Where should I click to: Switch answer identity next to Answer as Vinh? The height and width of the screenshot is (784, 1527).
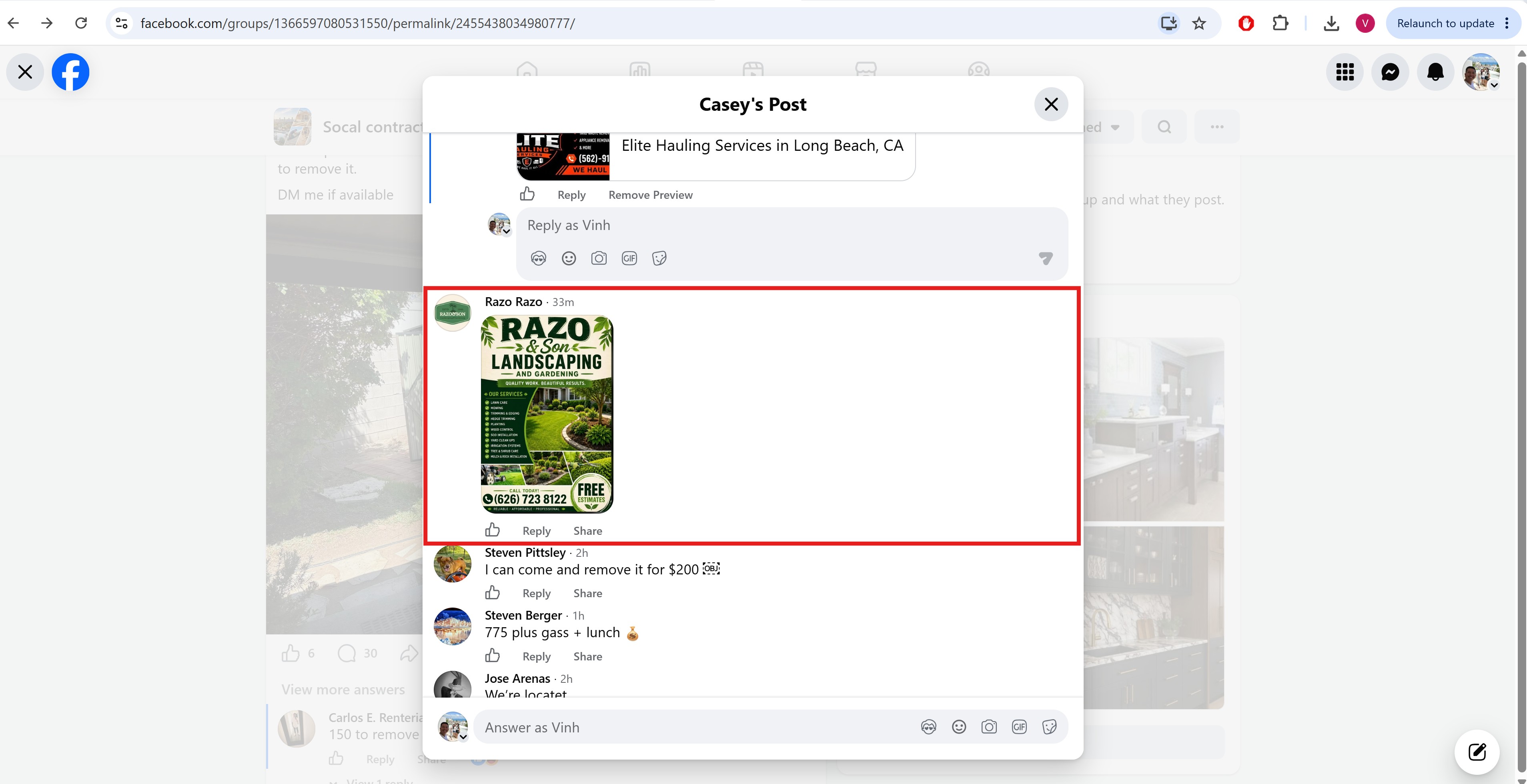coord(453,726)
